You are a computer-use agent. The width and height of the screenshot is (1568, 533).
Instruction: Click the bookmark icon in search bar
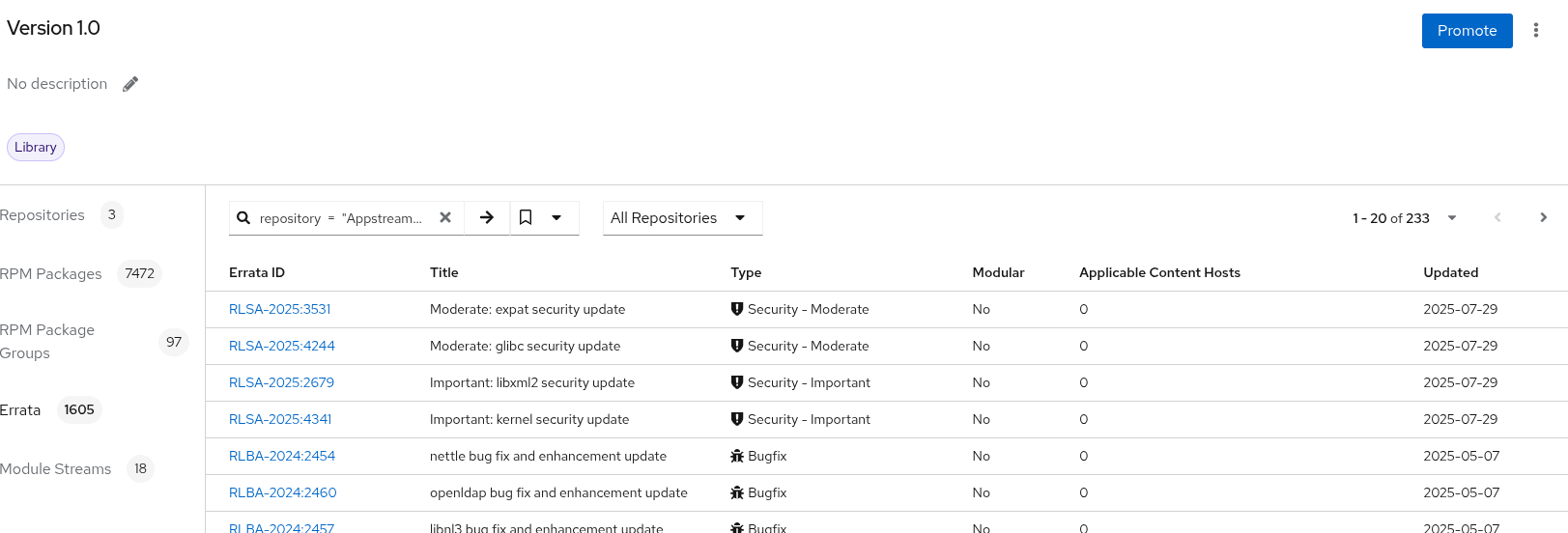pyautogui.click(x=526, y=218)
